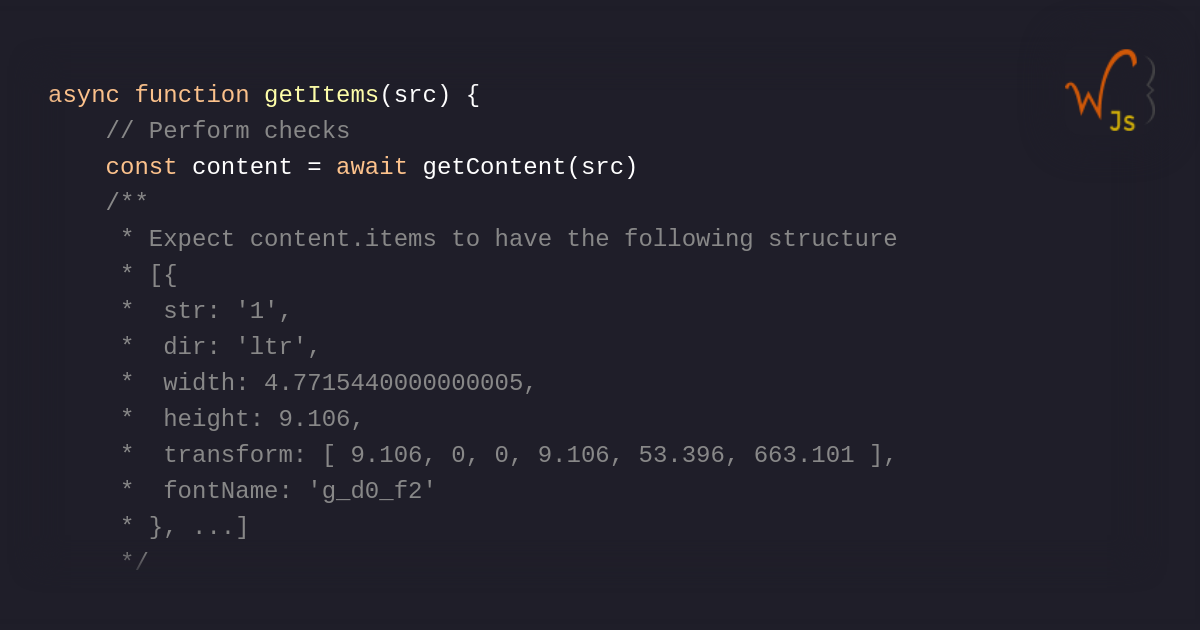Click the "/**" comment opening line
The image size is (1200, 630).
click(x=127, y=203)
